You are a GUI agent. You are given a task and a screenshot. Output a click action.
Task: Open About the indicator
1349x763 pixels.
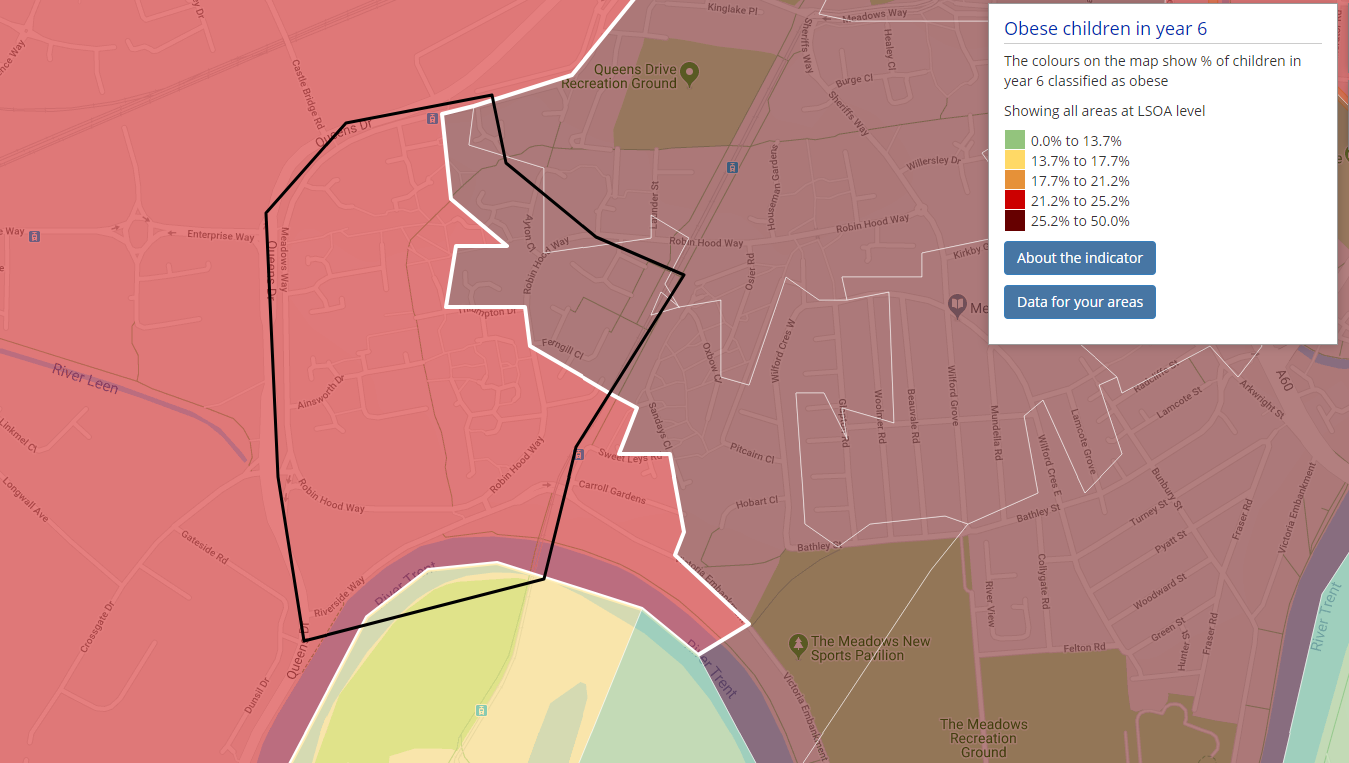tap(1079, 258)
